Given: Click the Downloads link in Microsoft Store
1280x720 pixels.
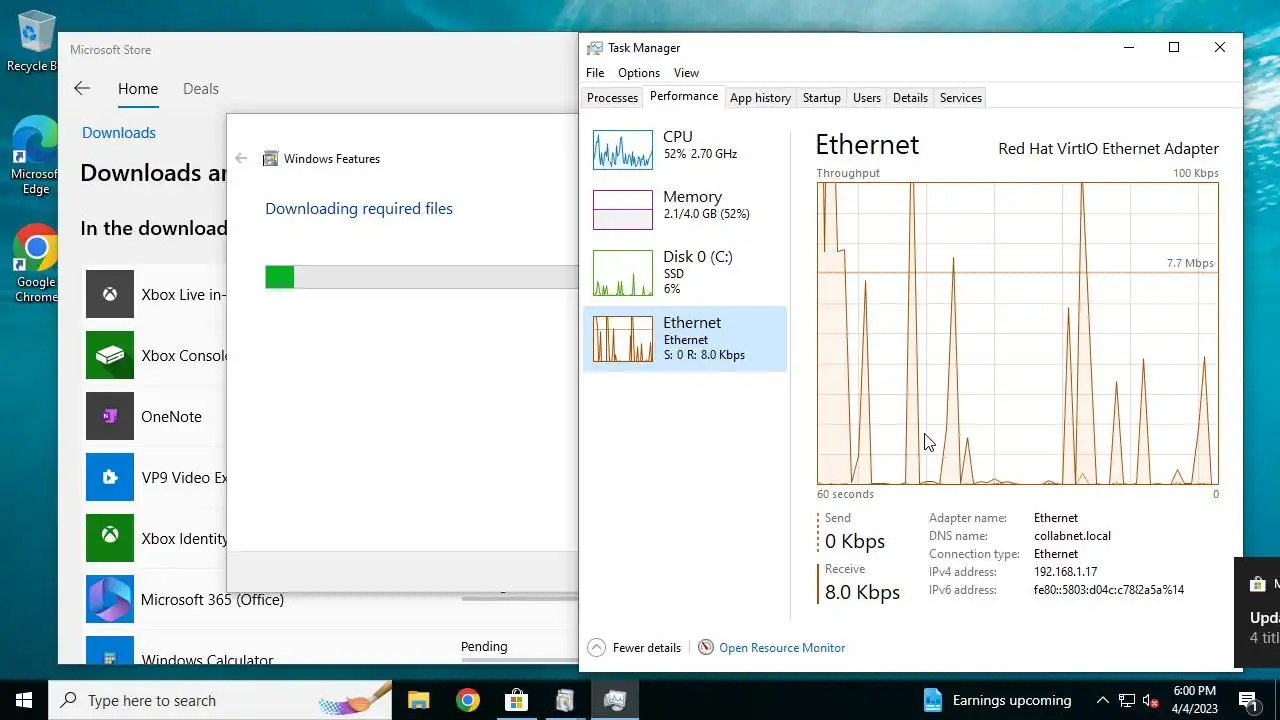Looking at the screenshot, I should point(119,133).
